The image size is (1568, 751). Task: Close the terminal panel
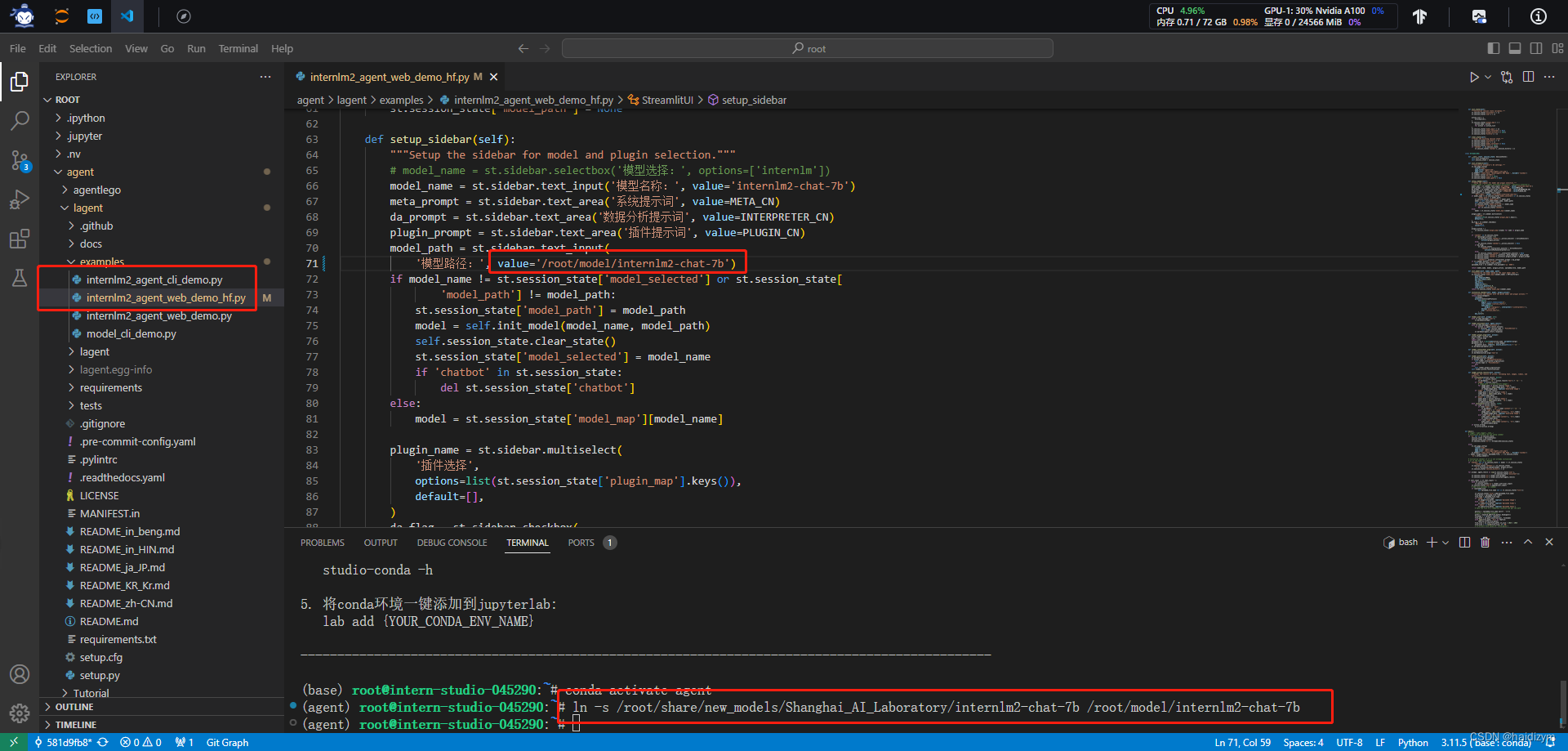(1549, 543)
